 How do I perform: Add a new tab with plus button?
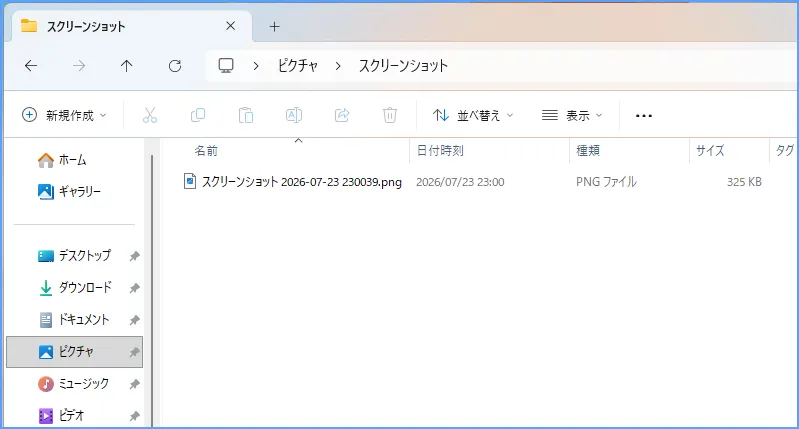click(275, 26)
